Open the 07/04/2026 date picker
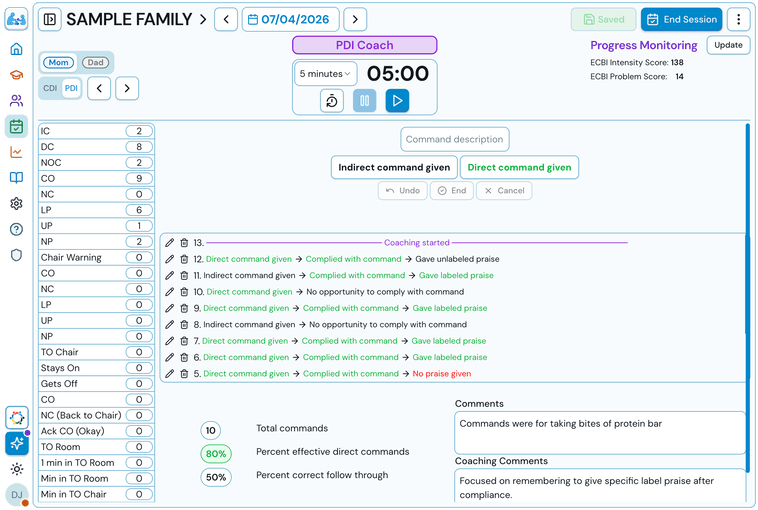 point(291,19)
